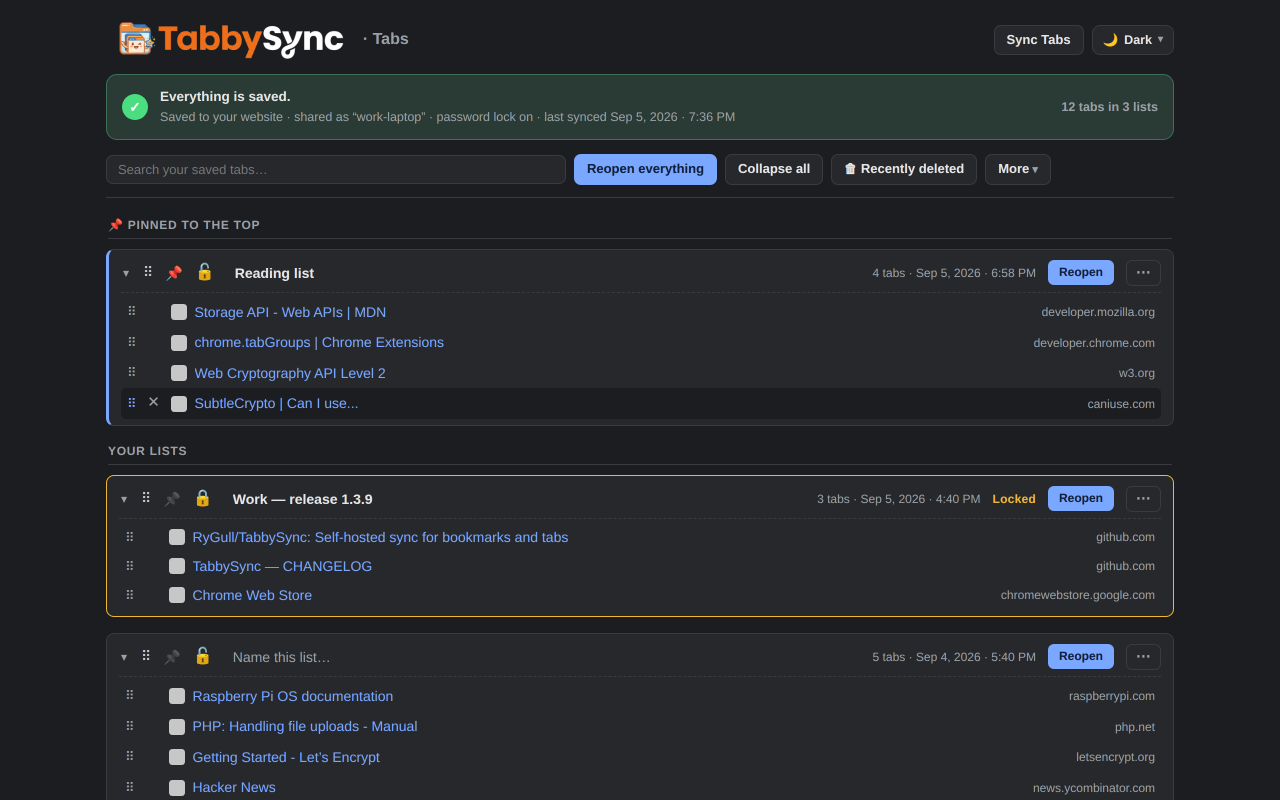The image size is (1280, 800).
Task: Click the Collapse all button
Action: 774,169
